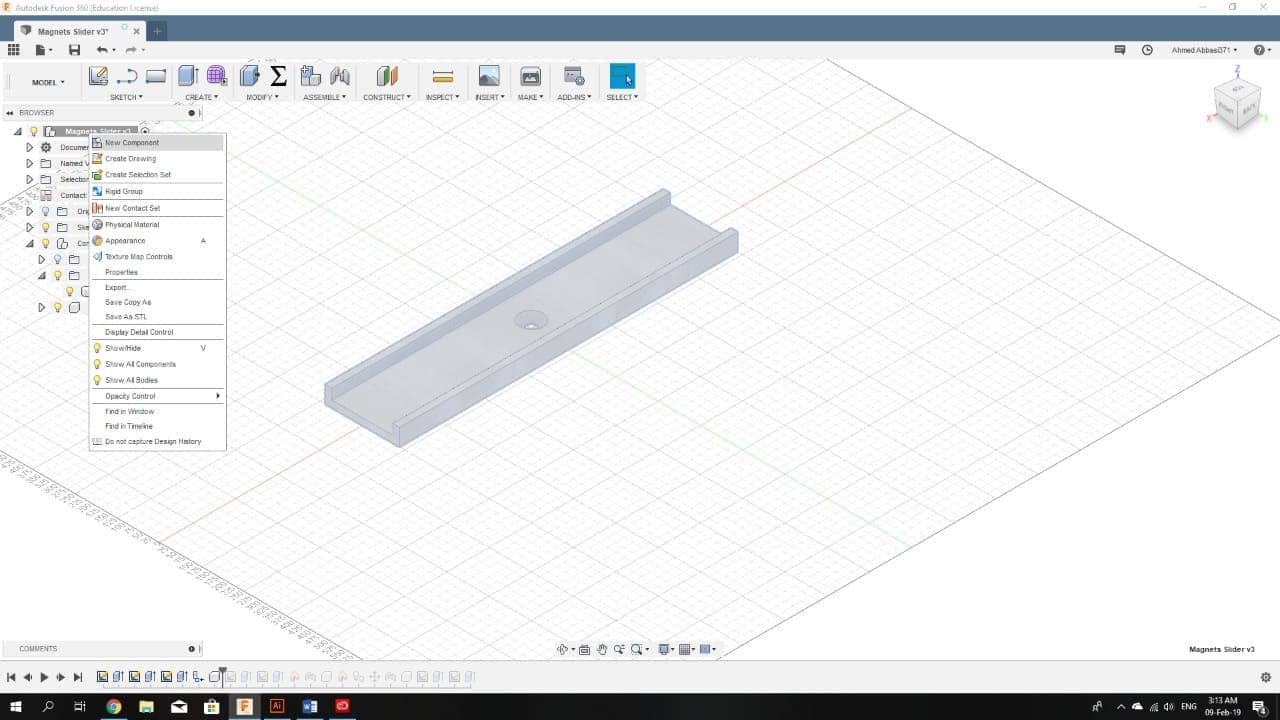Jump to the timeline beginning
The height and width of the screenshot is (720, 1280).
pos(11,677)
